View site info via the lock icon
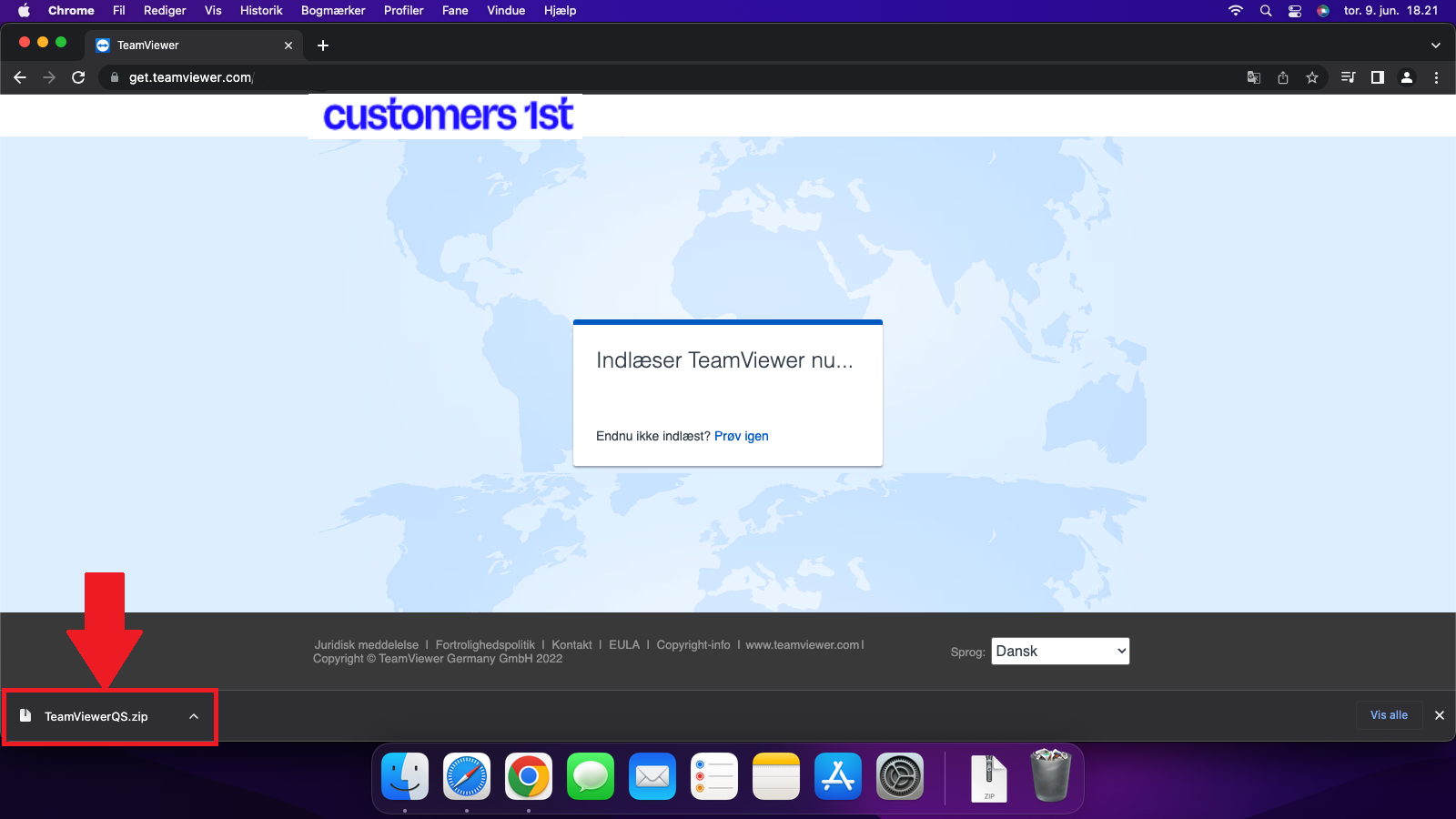Image resolution: width=1456 pixels, height=819 pixels. coord(115,77)
